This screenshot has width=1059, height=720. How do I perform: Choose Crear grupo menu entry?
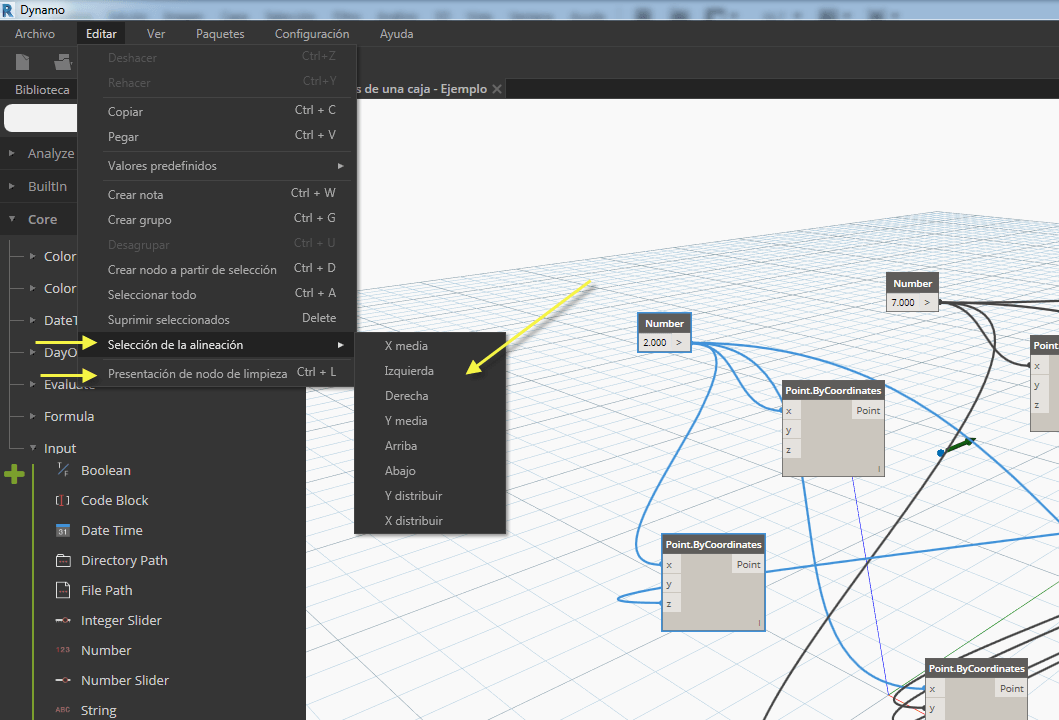[217, 220]
